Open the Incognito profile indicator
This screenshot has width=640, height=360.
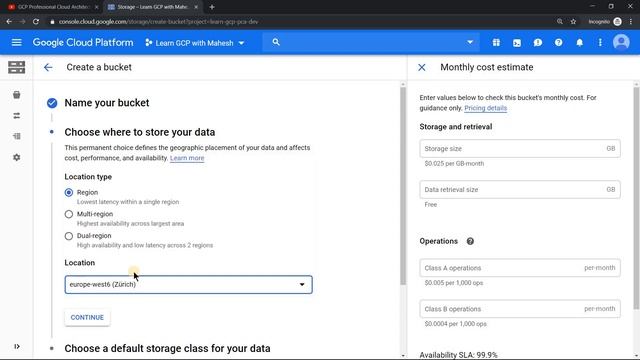click(x=605, y=22)
